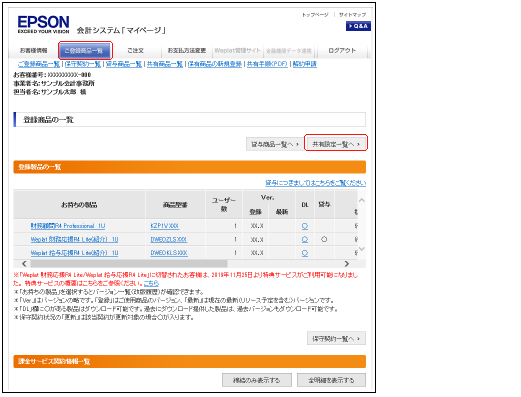Click the 継続のみ表示する button

[257, 380]
